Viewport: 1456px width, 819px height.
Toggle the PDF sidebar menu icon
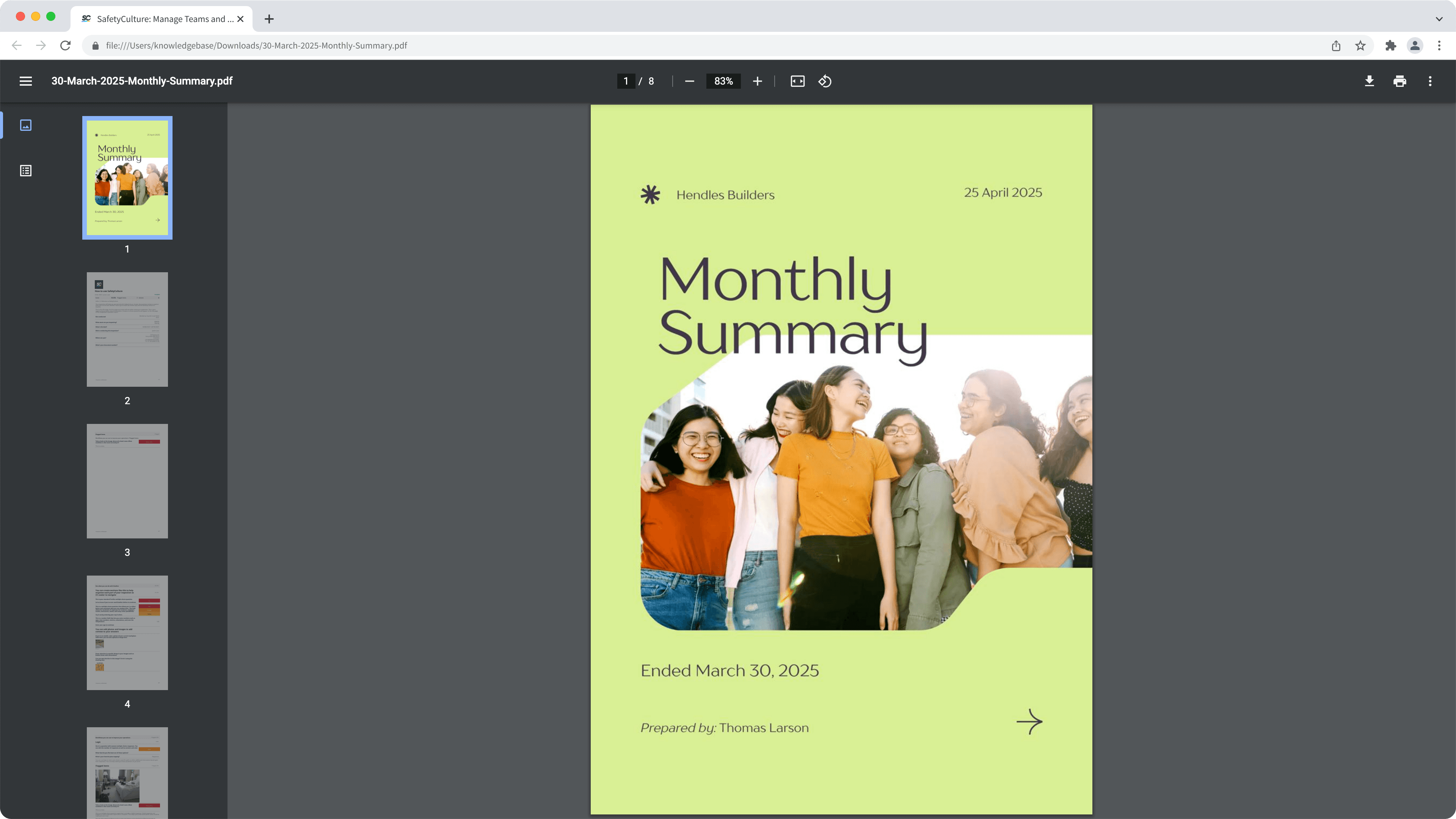25,81
